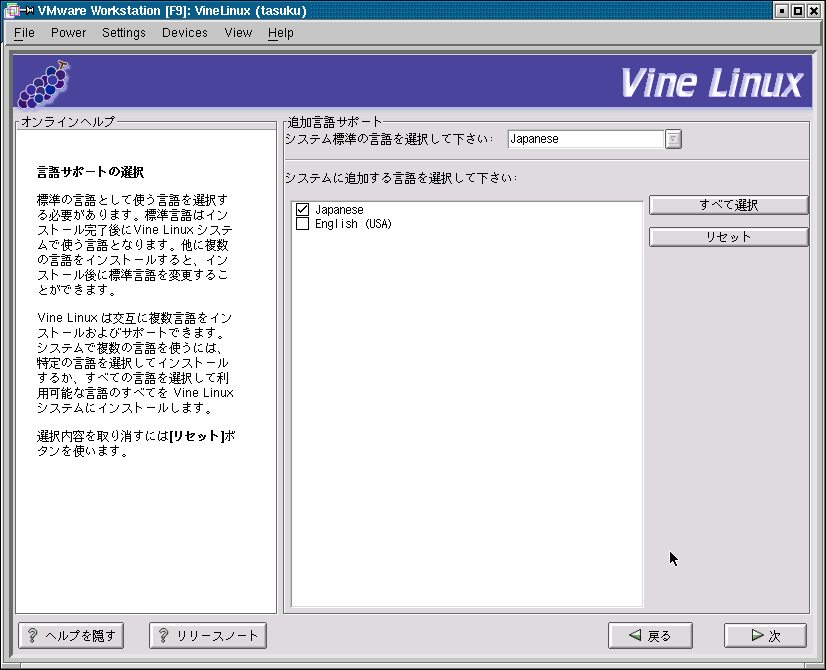
Task: Open the default language dropdown arrow
Action: point(674,139)
